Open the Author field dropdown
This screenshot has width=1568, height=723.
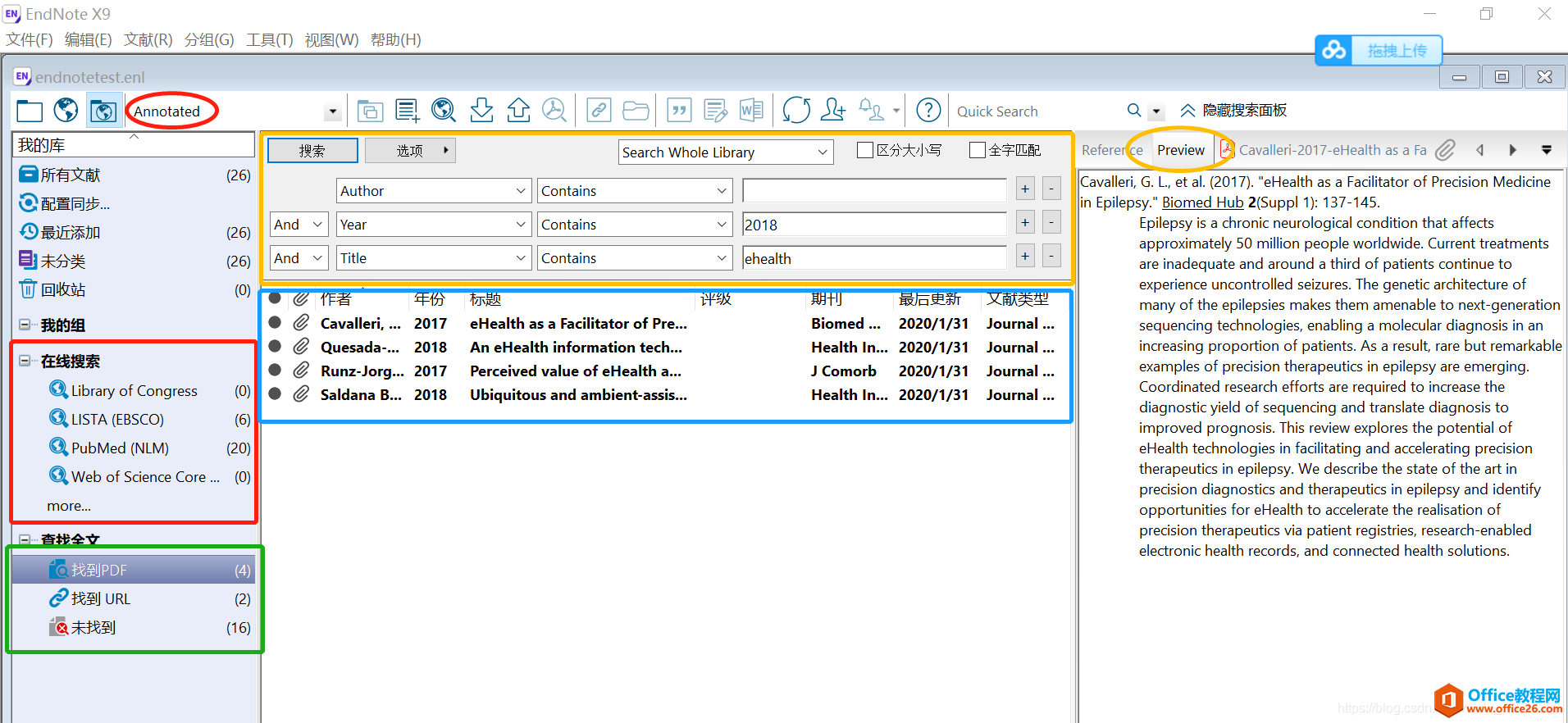(434, 191)
